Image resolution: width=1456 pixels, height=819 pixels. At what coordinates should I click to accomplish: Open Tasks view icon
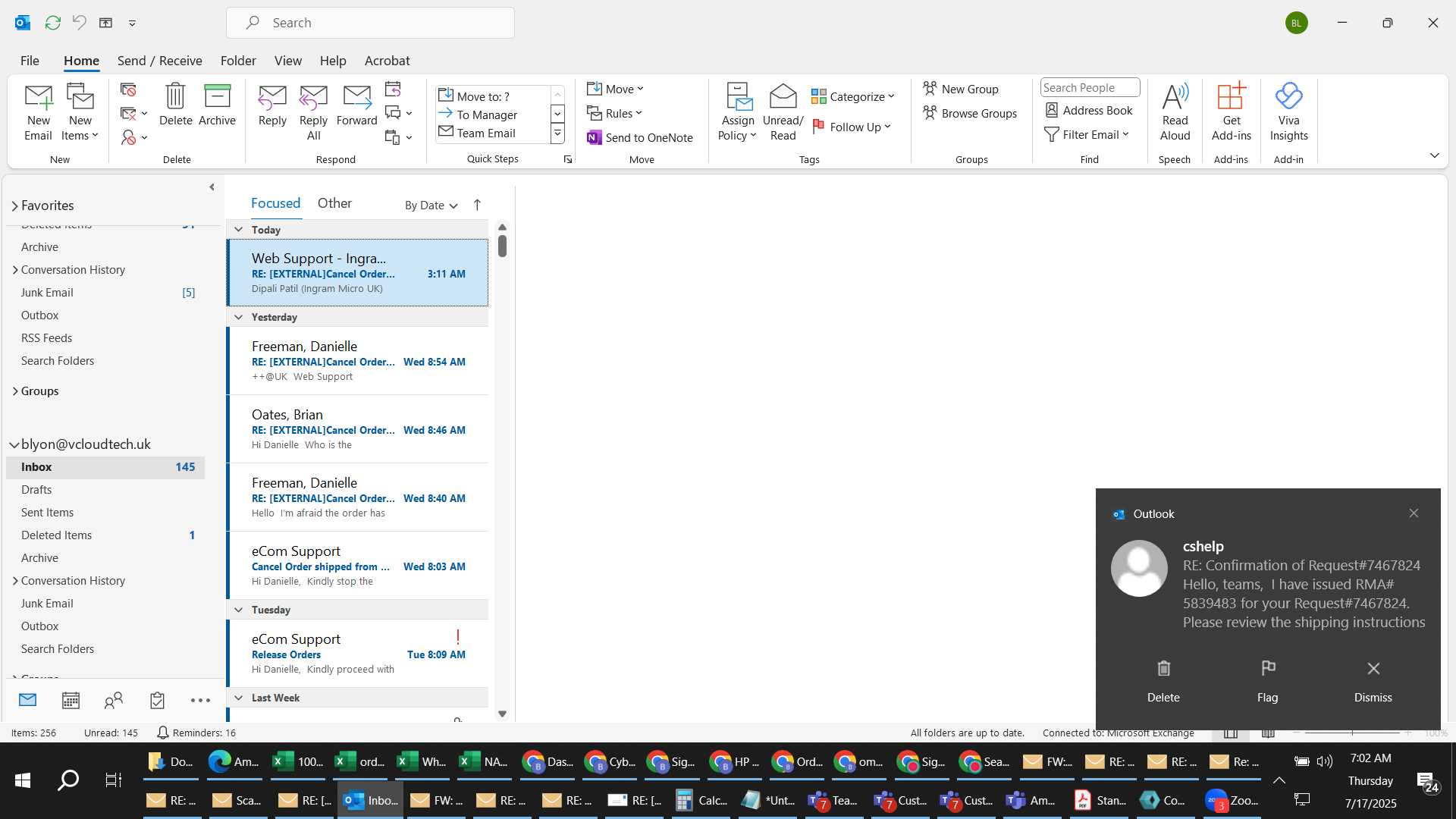[157, 700]
